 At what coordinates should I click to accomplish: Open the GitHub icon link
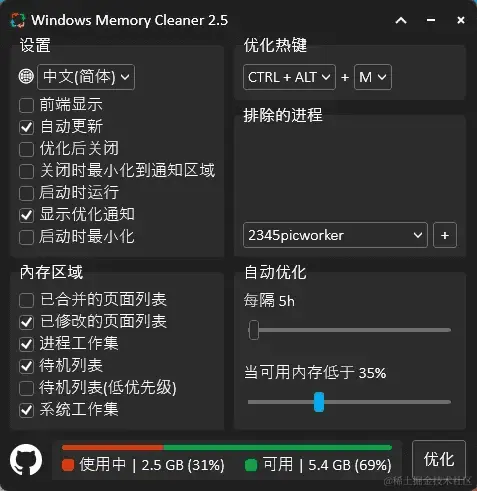click(26, 460)
